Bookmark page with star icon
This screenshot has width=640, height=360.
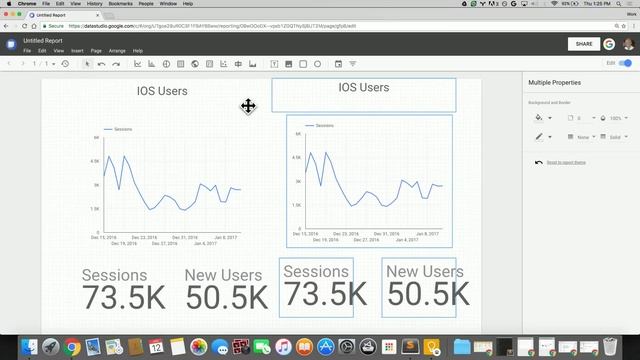click(624, 26)
